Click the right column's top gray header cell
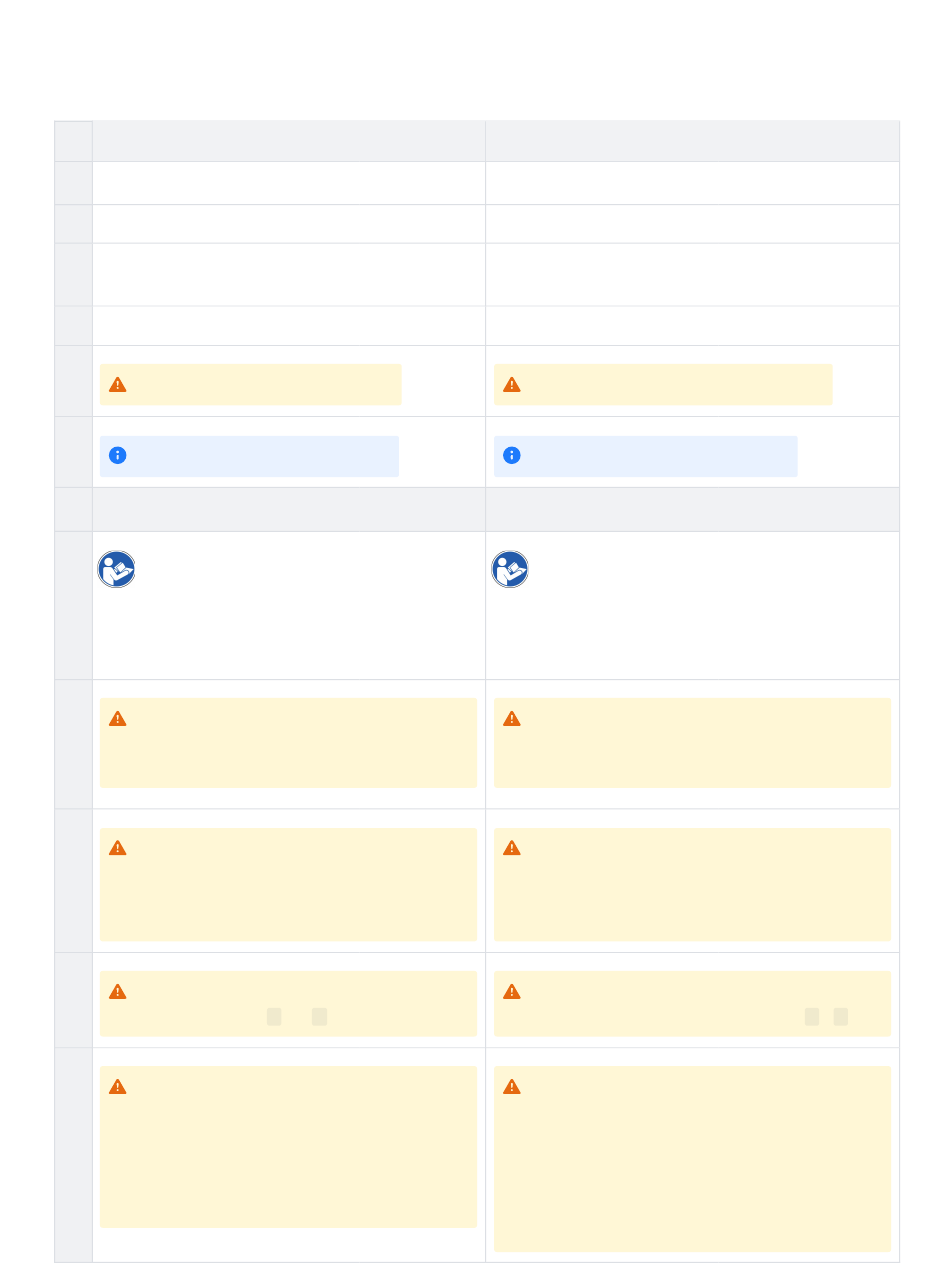Viewport: 950px width, 1267px height. point(692,141)
